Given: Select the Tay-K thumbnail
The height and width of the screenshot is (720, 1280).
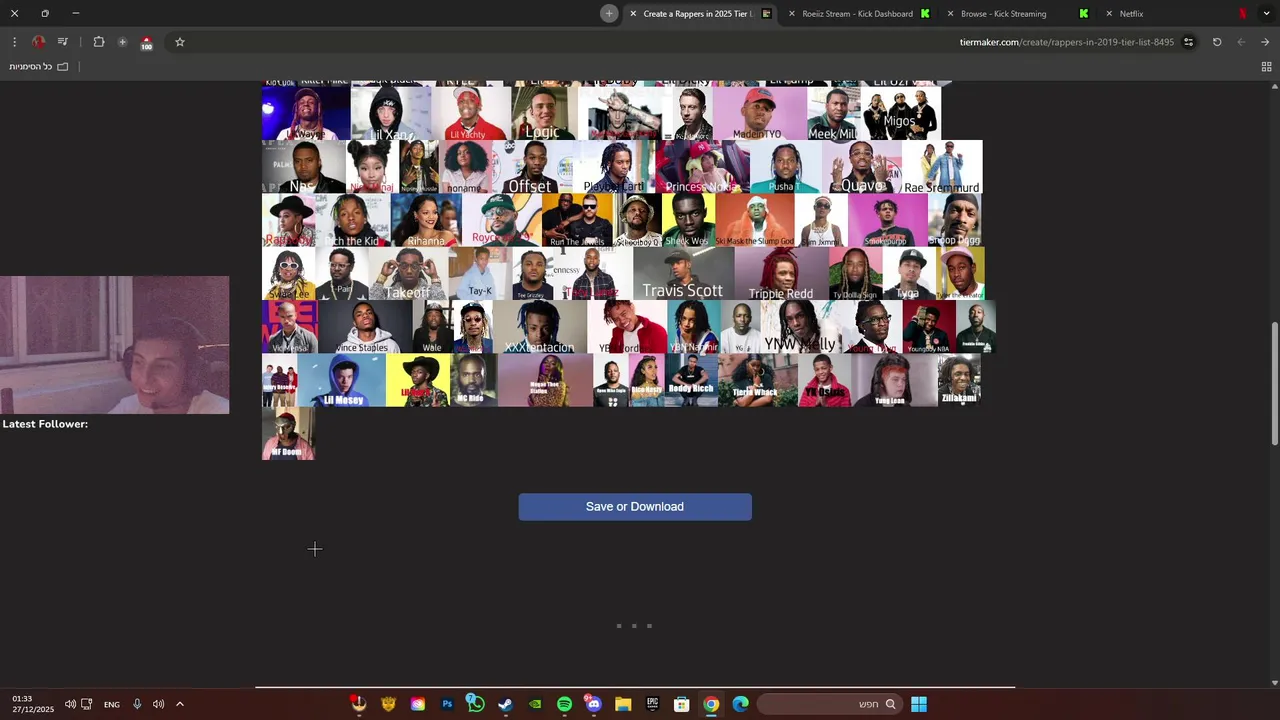Looking at the screenshot, I should (x=480, y=274).
